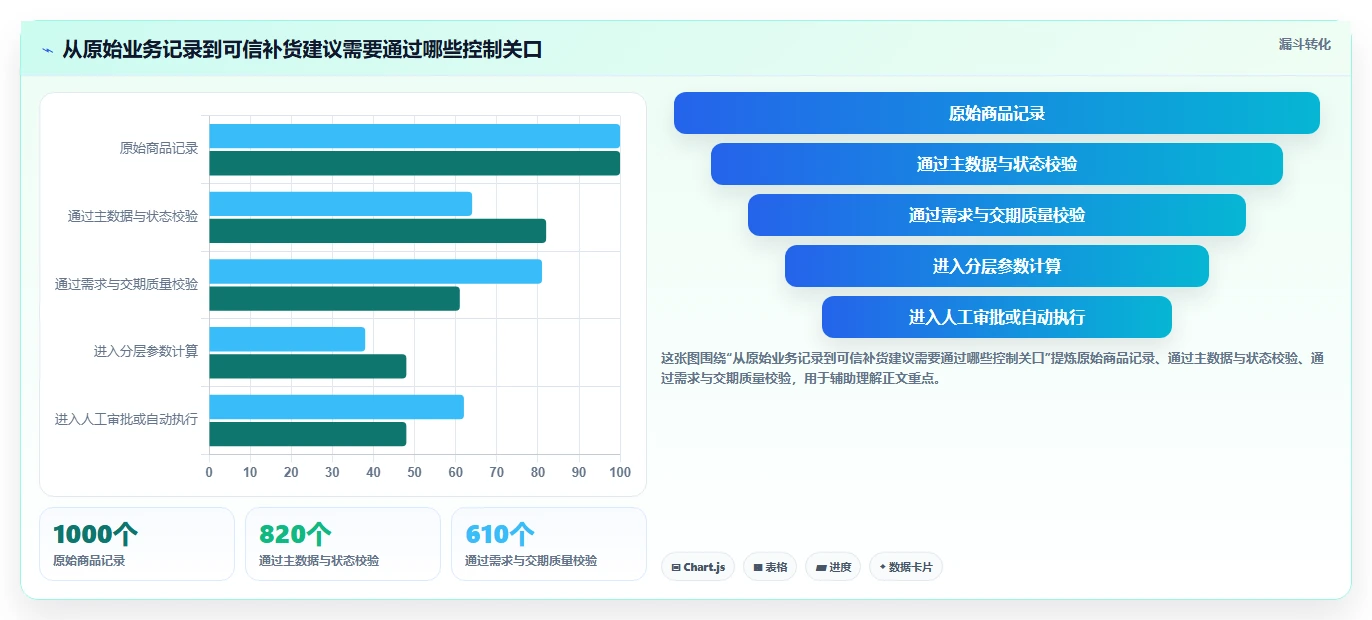
Task: Click the 数据卡片 tag chip
Action: point(906,567)
